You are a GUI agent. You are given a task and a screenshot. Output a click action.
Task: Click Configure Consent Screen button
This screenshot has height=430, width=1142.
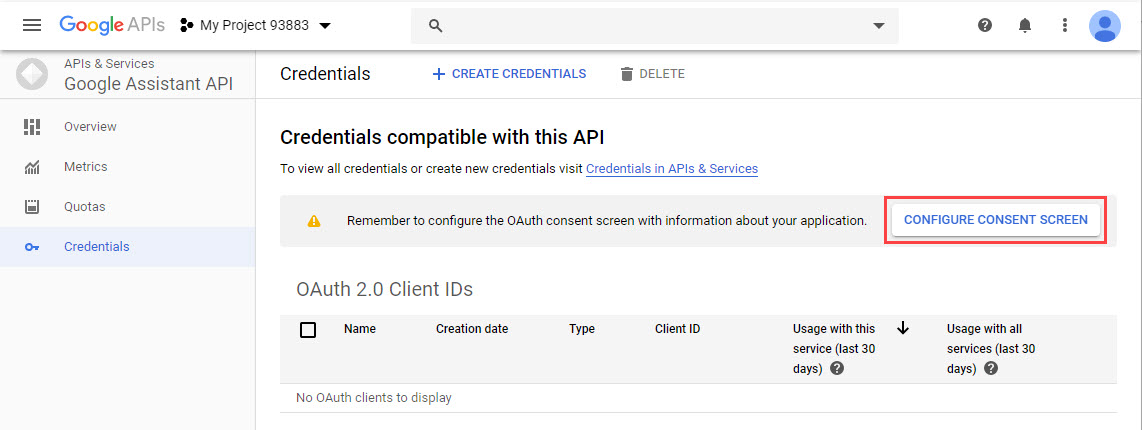click(x=996, y=219)
